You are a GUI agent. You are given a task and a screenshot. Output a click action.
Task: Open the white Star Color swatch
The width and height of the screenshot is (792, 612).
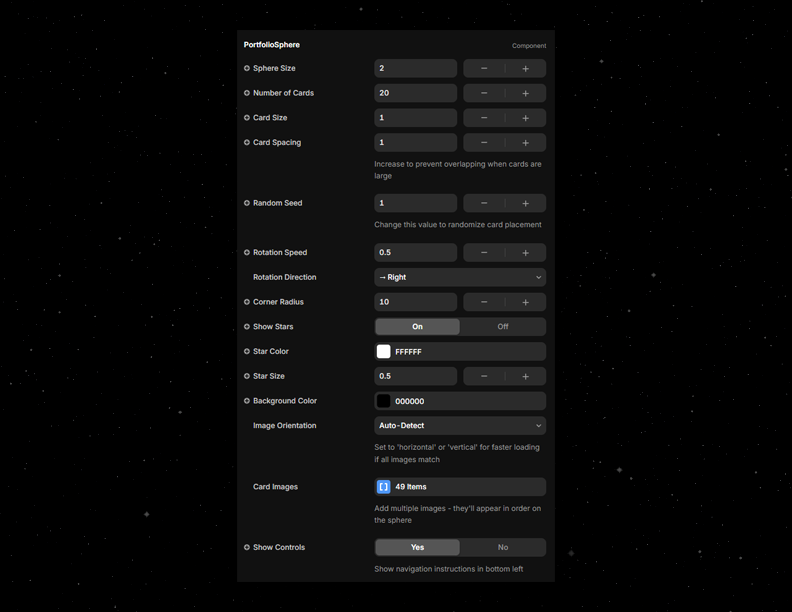383,352
